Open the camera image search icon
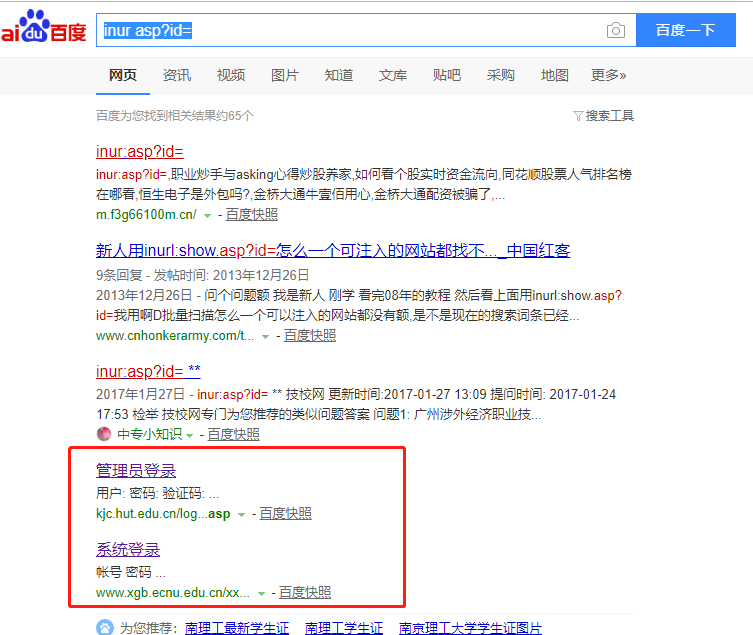 click(616, 30)
